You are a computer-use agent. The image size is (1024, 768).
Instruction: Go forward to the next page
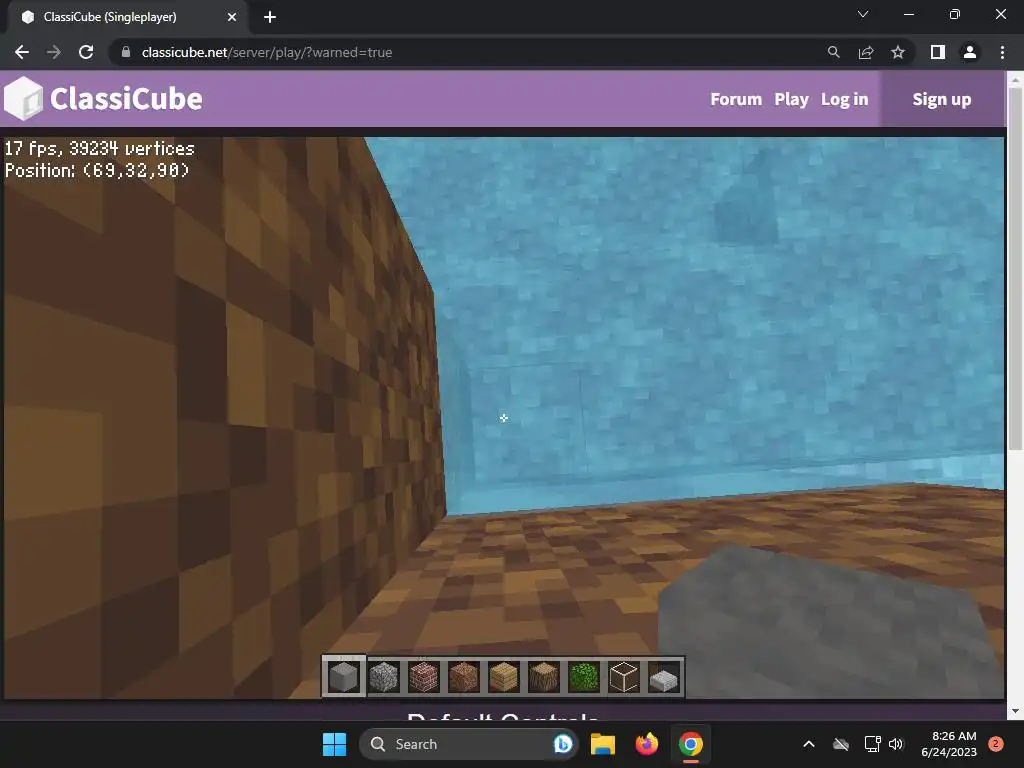click(54, 52)
